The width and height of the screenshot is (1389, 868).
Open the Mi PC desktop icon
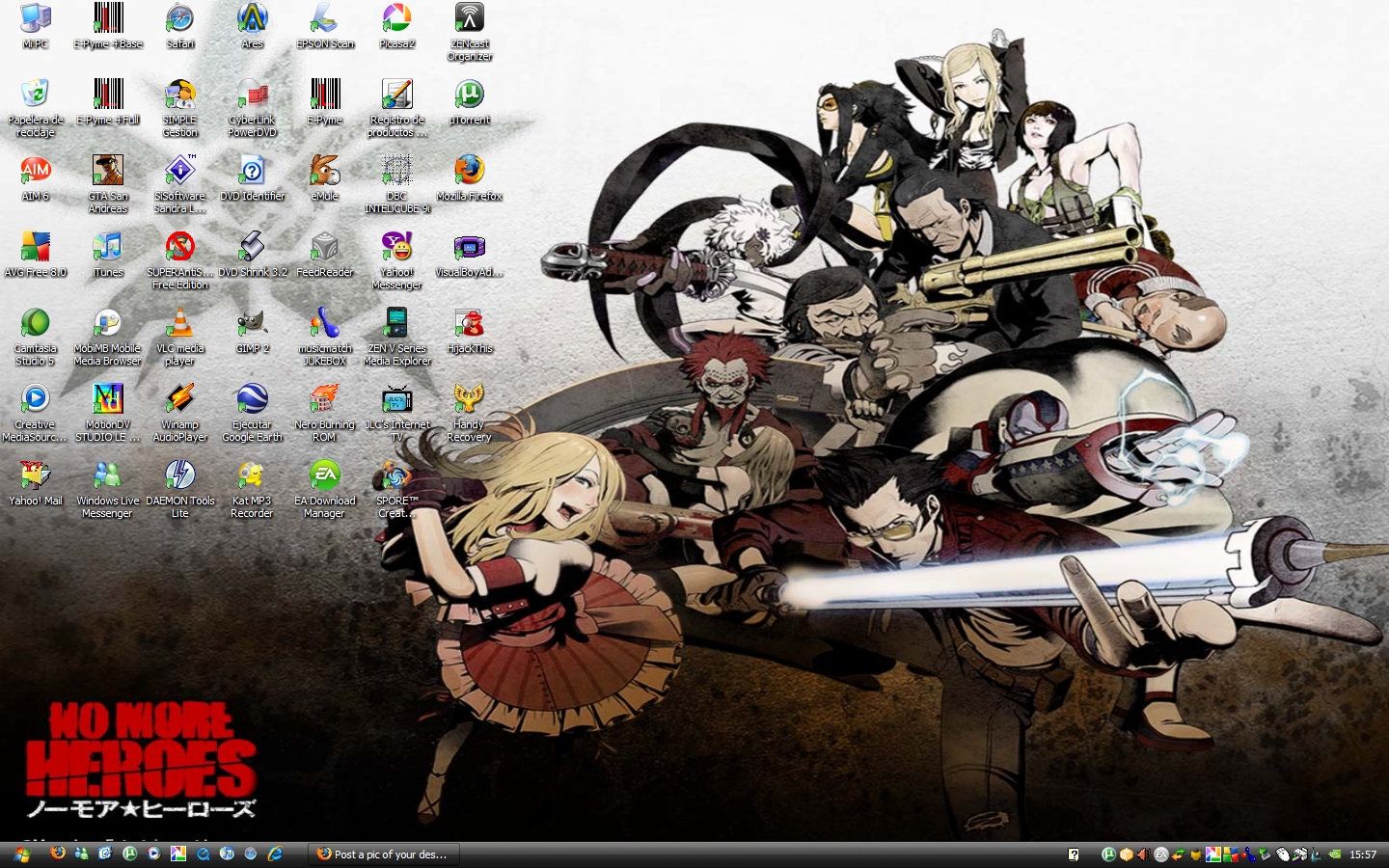tap(36, 26)
